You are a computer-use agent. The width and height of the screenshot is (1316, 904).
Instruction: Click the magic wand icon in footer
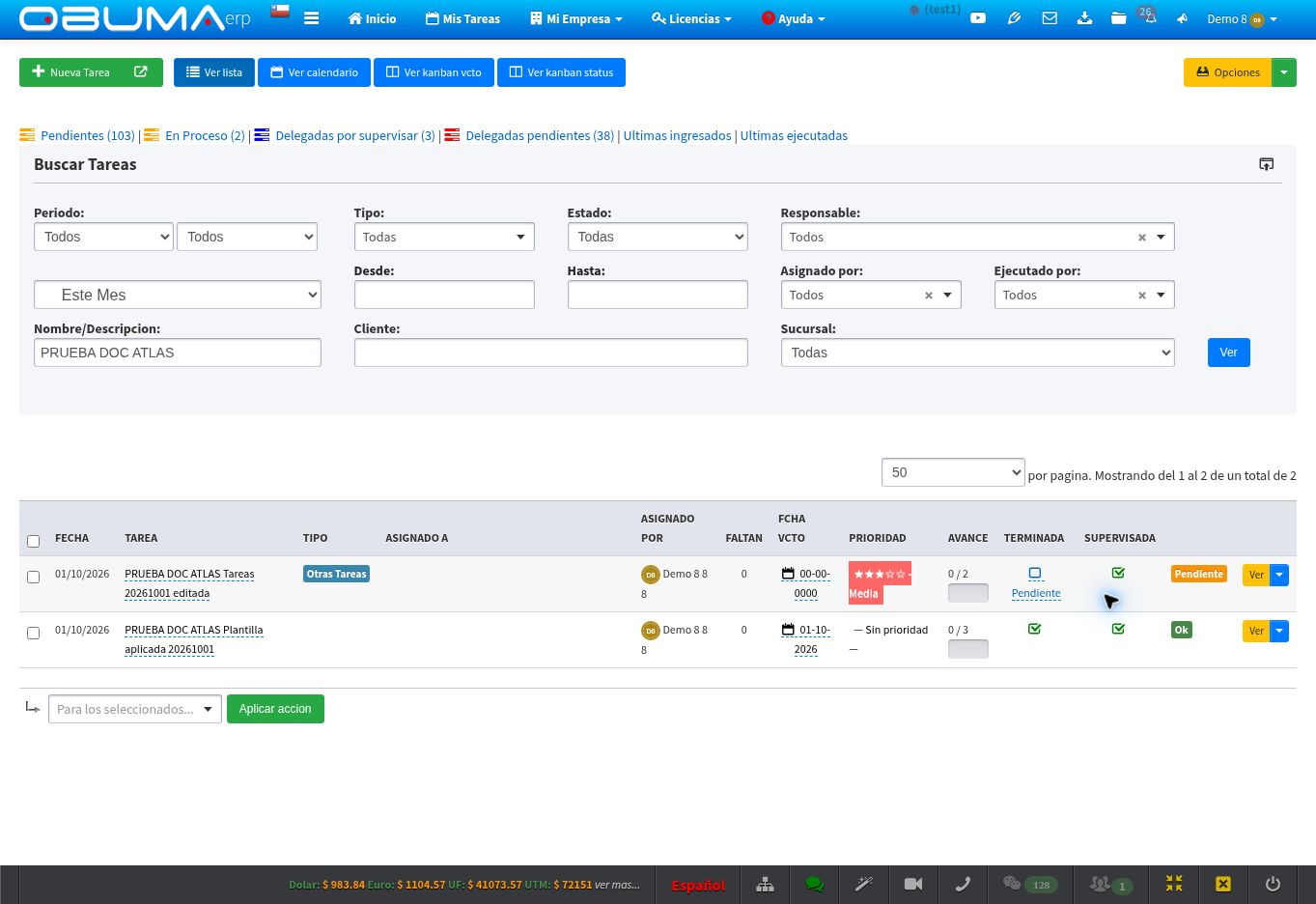pyautogui.click(x=864, y=884)
